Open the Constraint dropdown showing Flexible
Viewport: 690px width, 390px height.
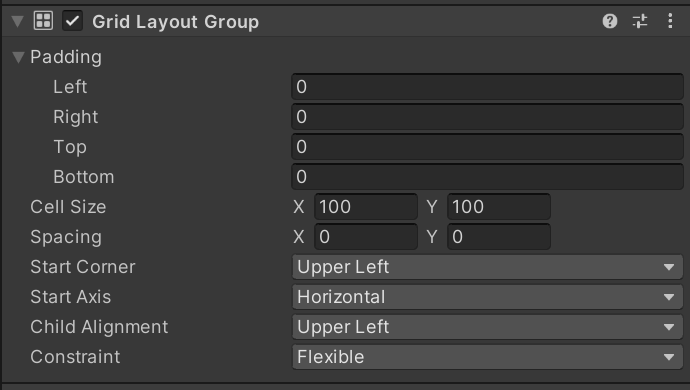click(487, 357)
